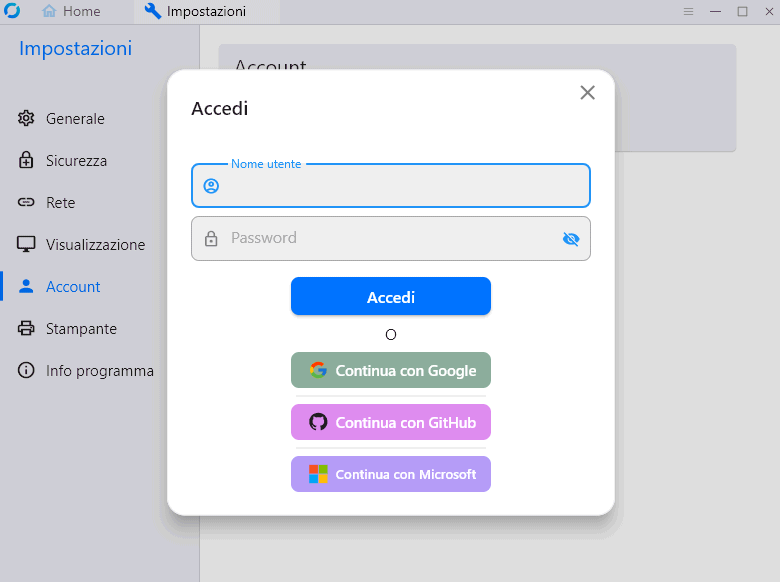
Task: Click the wrench icon on Impostazioni tab
Action: click(x=153, y=11)
